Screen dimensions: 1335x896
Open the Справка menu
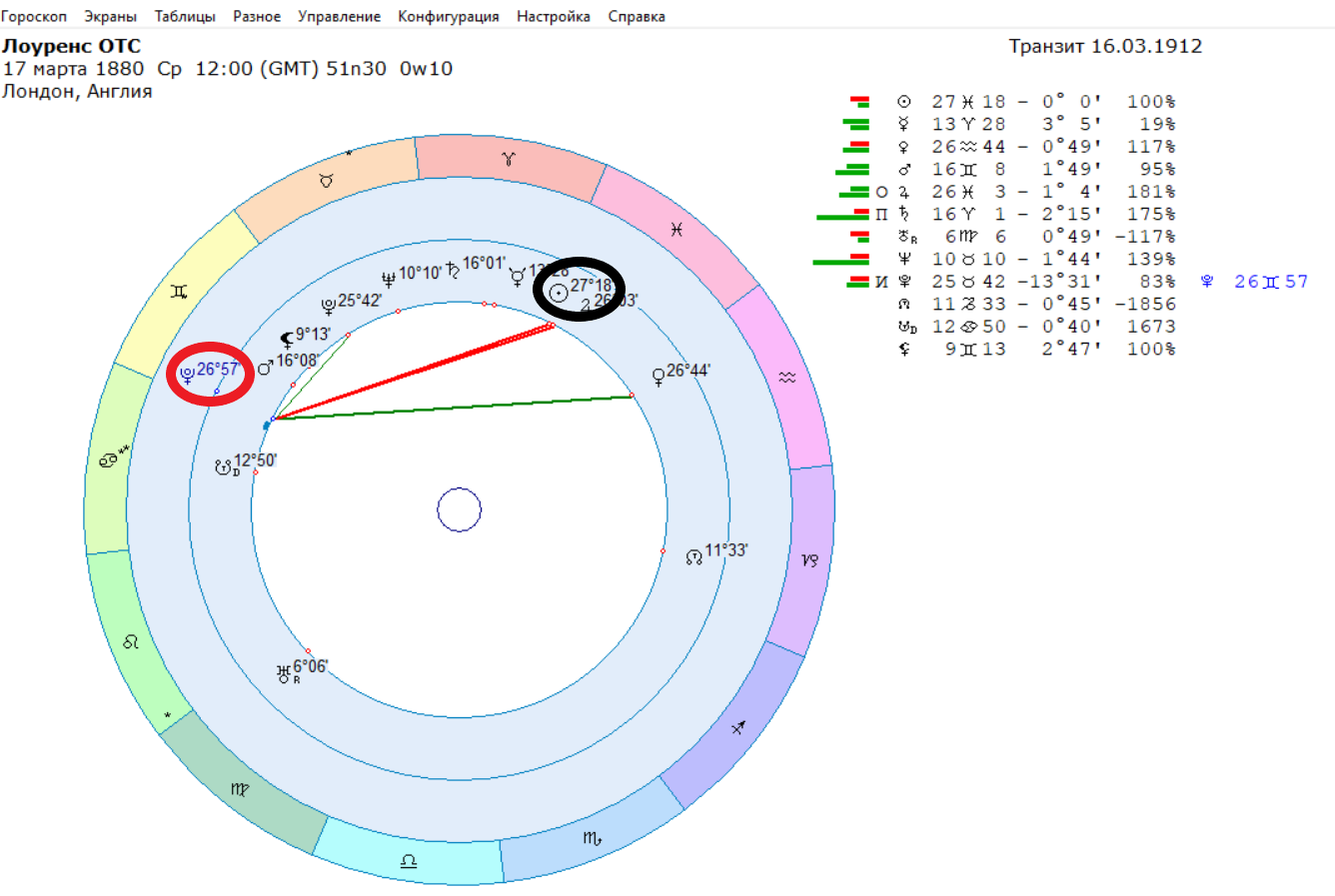[636, 16]
